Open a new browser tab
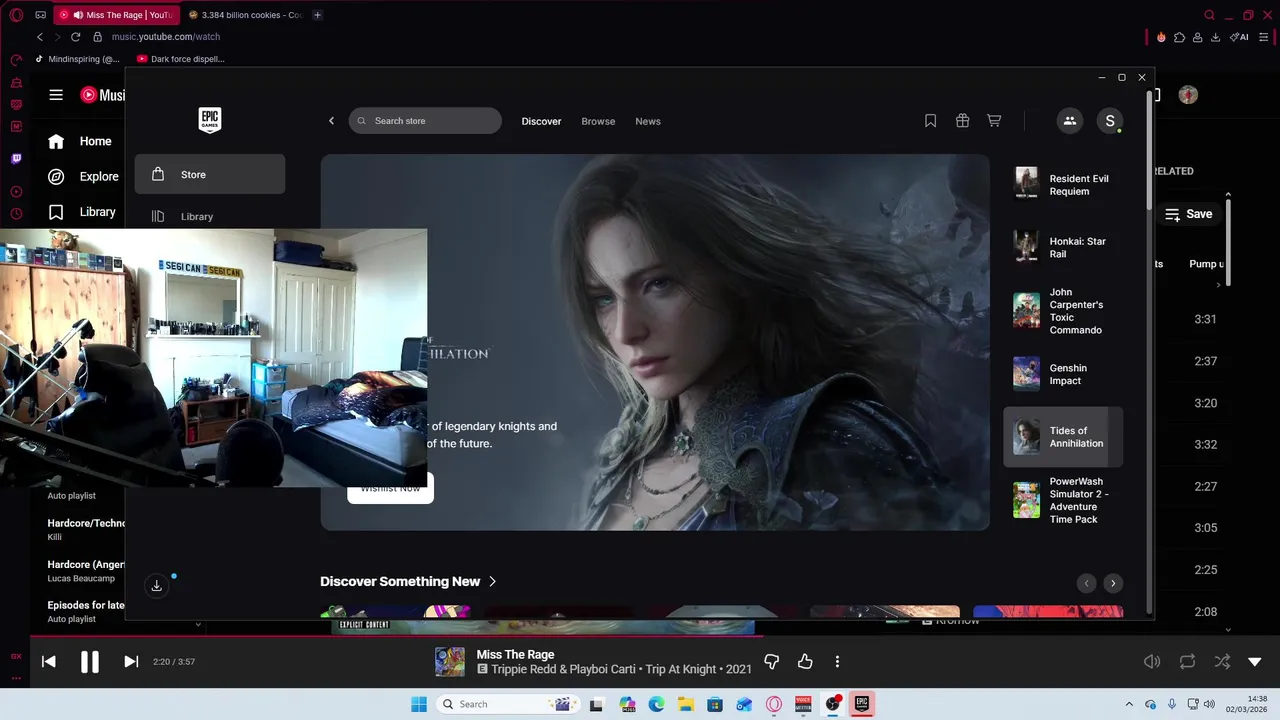1280x720 pixels. pyautogui.click(x=318, y=15)
